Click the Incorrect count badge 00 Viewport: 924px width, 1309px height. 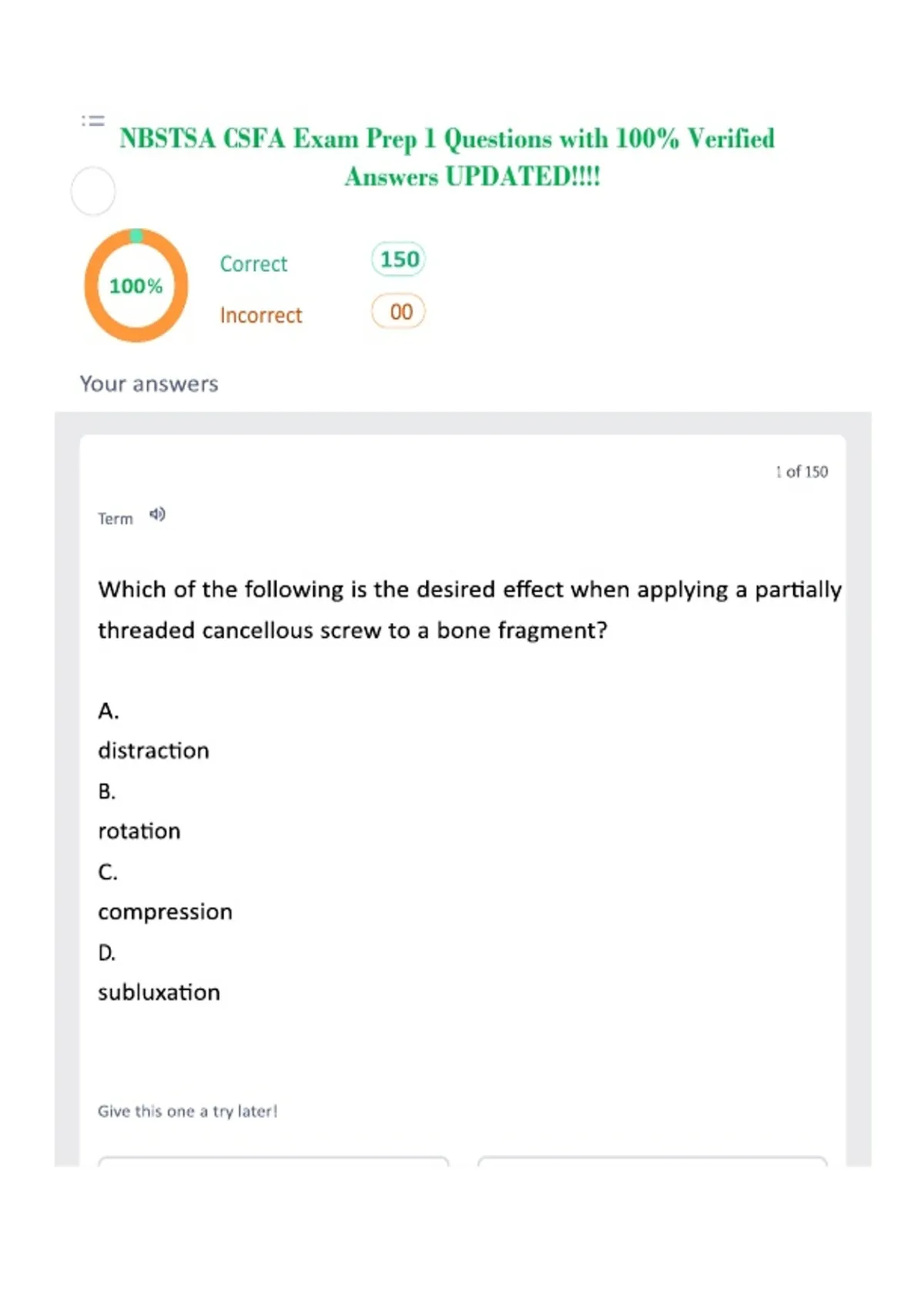pyautogui.click(x=398, y=312)
